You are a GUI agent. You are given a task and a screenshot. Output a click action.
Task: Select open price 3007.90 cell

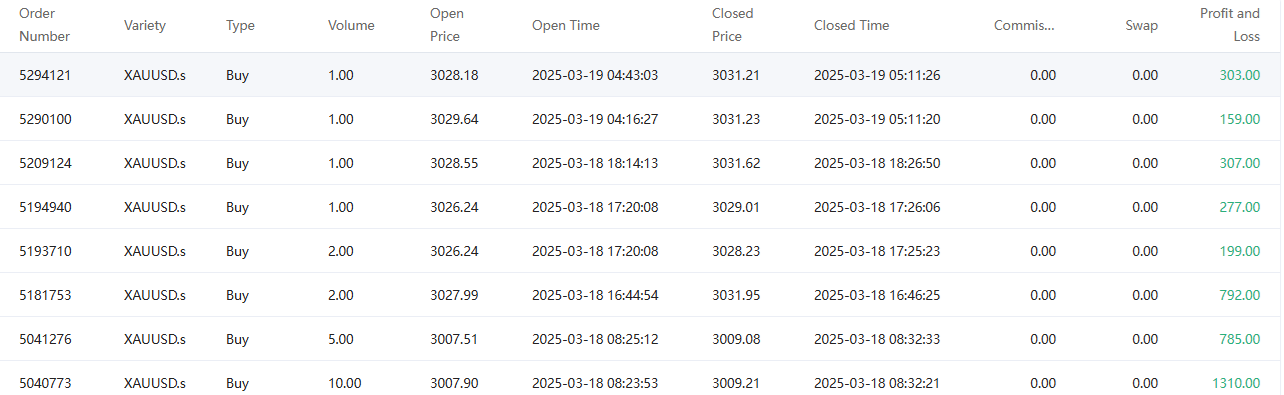[454, 383]
